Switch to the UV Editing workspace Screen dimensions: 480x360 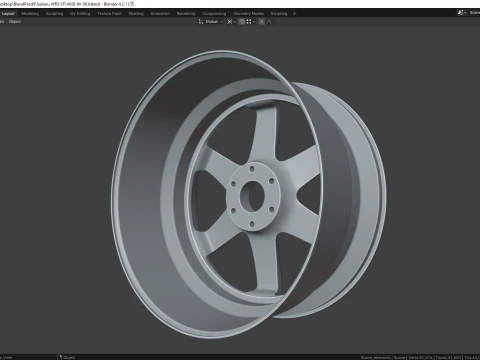80,14
